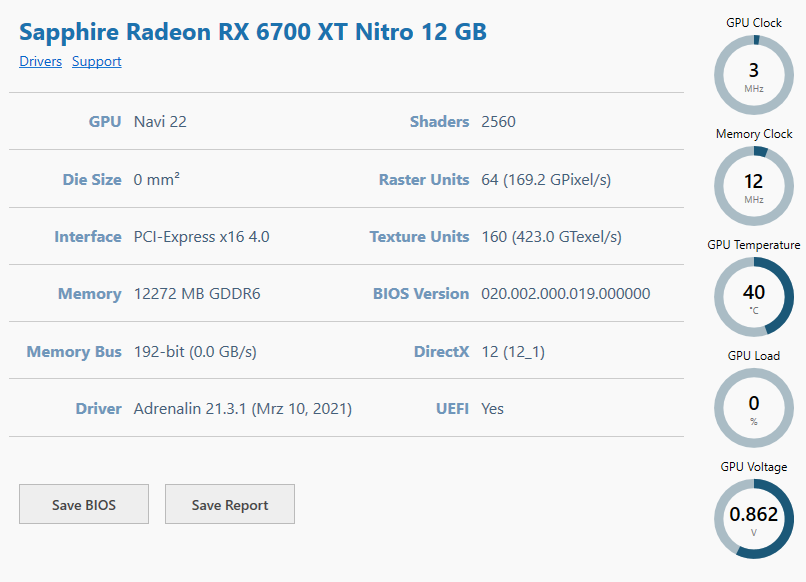Viewport: 806px width, 582px height.
Task: Open the Drivers link
Action: [40, 61]
